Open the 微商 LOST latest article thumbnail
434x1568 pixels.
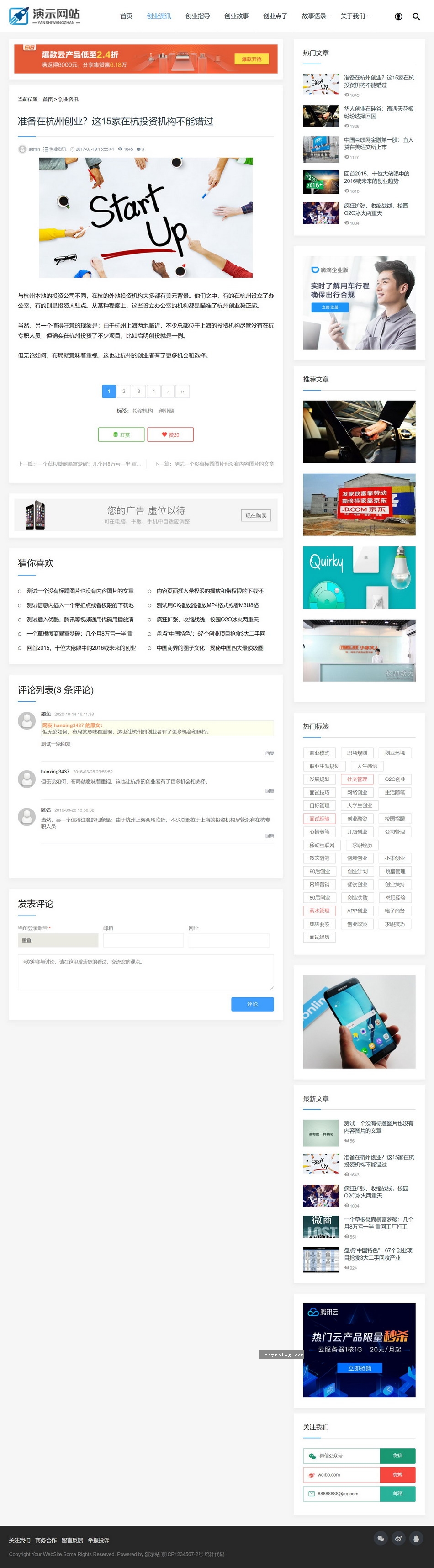tap(321, 1227)
